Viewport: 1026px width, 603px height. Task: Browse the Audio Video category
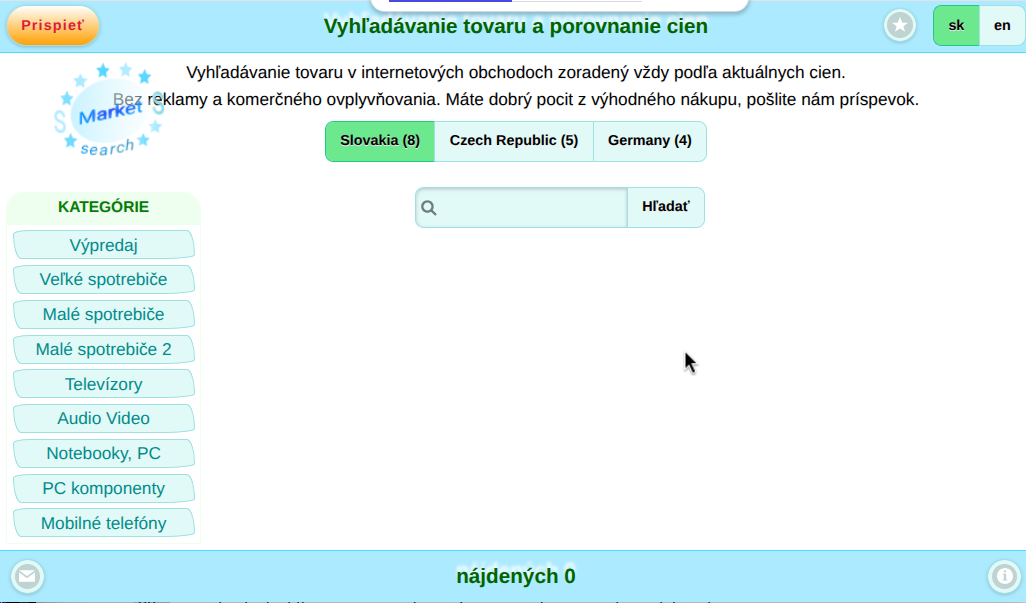tap(104, 418)
